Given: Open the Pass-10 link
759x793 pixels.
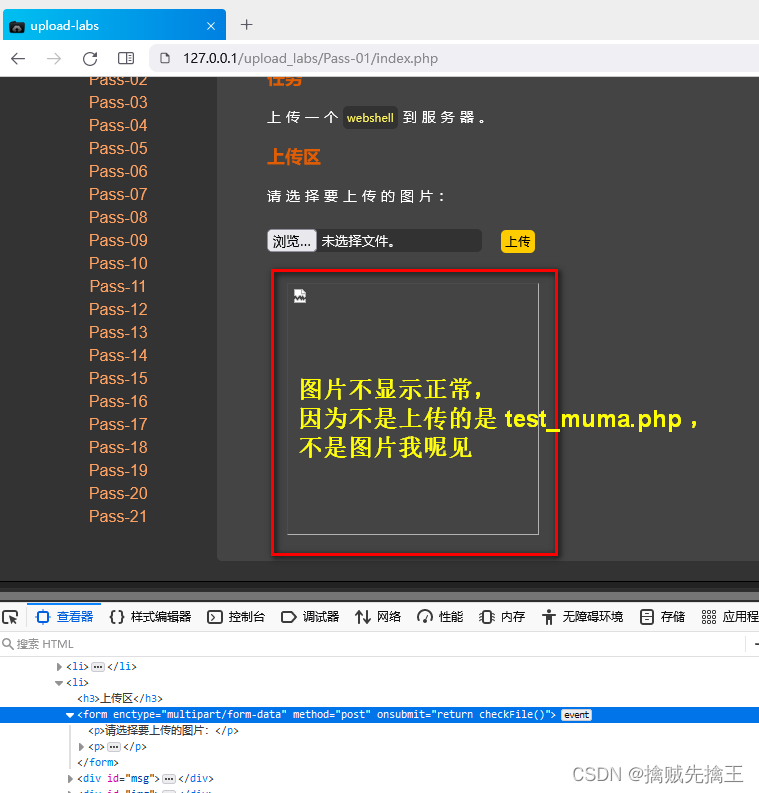Looking at the screenshot, I should [x=118, y=263].
